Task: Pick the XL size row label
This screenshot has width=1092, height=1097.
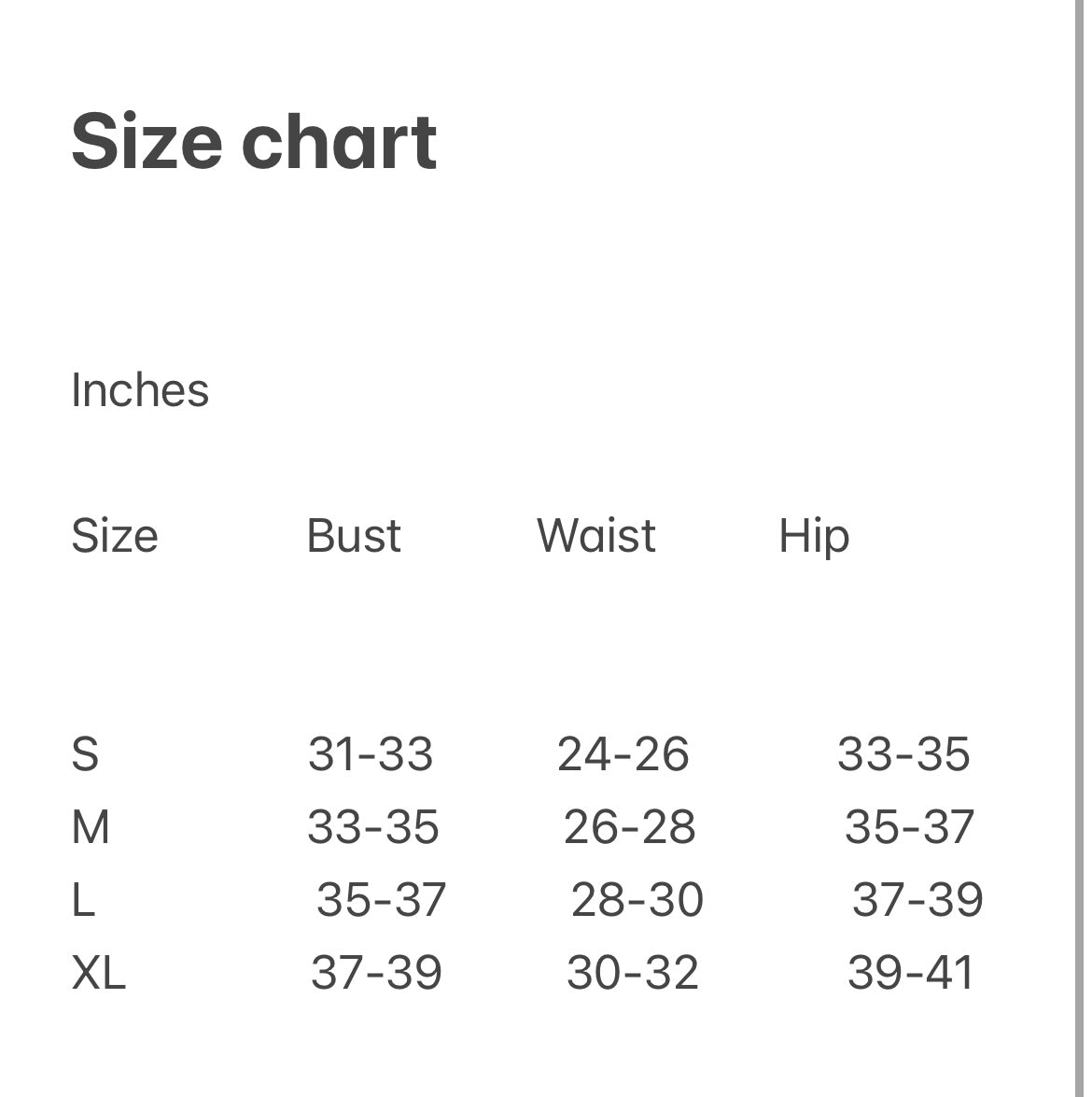Action: tap(98, 973)
